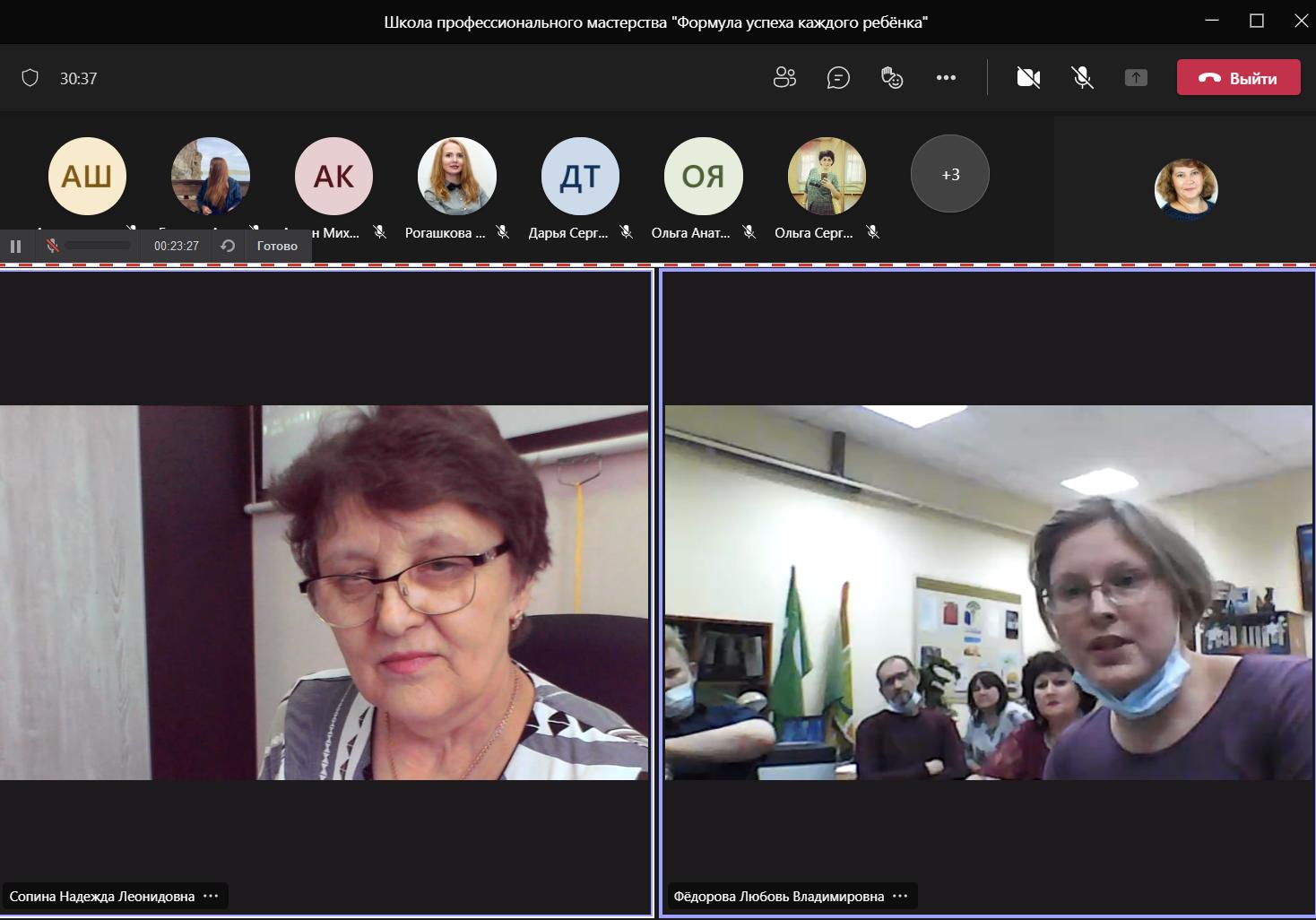Select the АШ participant avatar
The width and height of the screenshot is (1316, 920).
coord(87,176)
